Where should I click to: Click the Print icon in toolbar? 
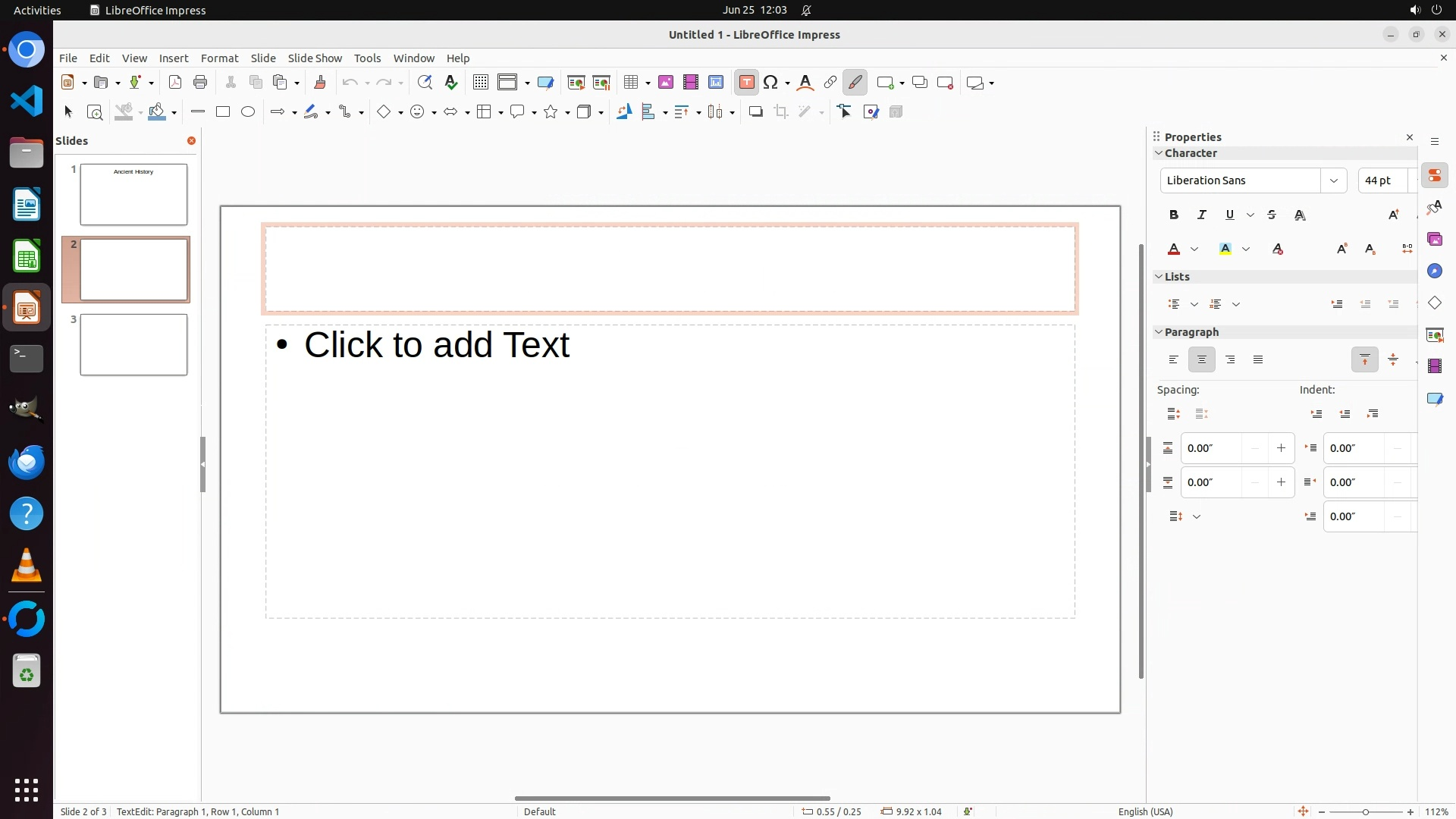[200, 83]
